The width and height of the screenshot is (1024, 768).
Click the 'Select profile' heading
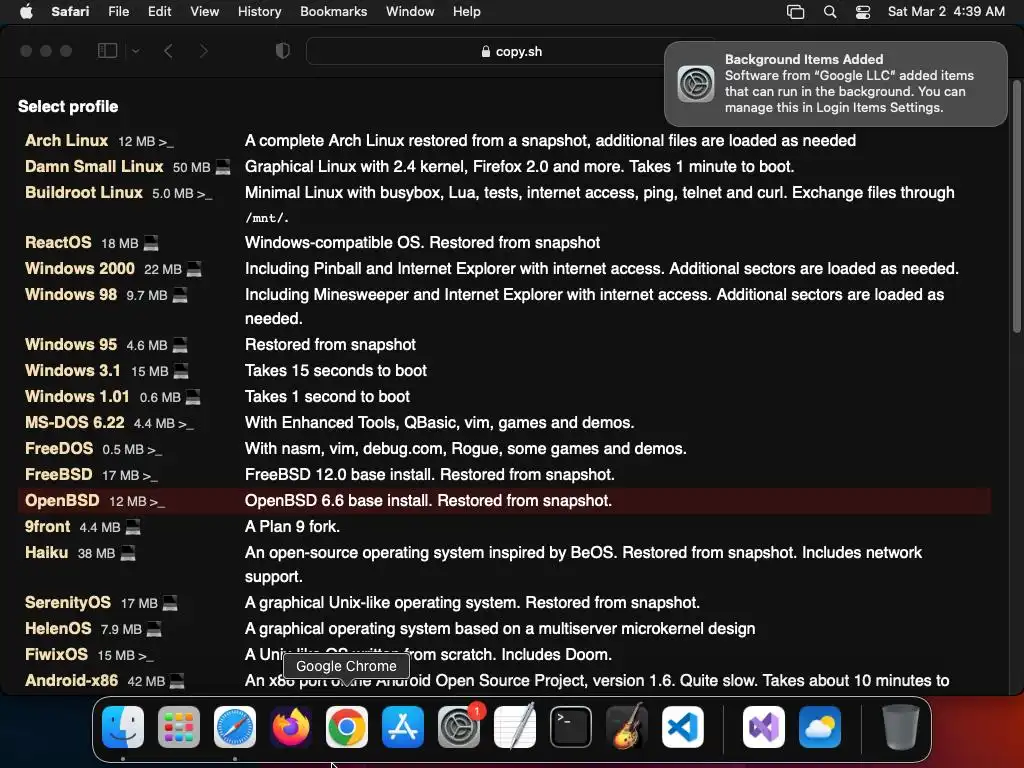(68, 106)
